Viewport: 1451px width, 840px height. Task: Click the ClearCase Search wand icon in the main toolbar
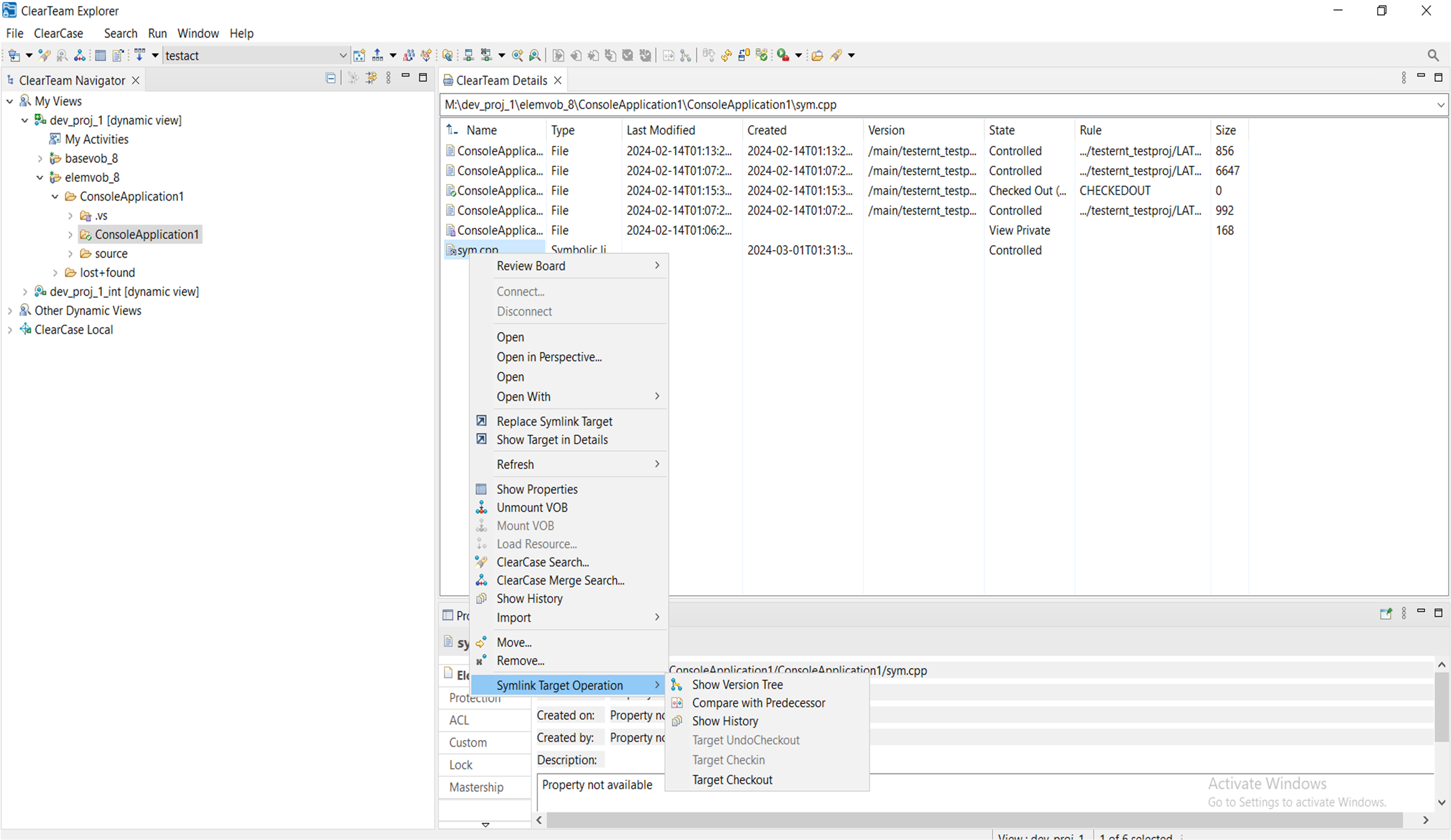(x=44, y=55)
